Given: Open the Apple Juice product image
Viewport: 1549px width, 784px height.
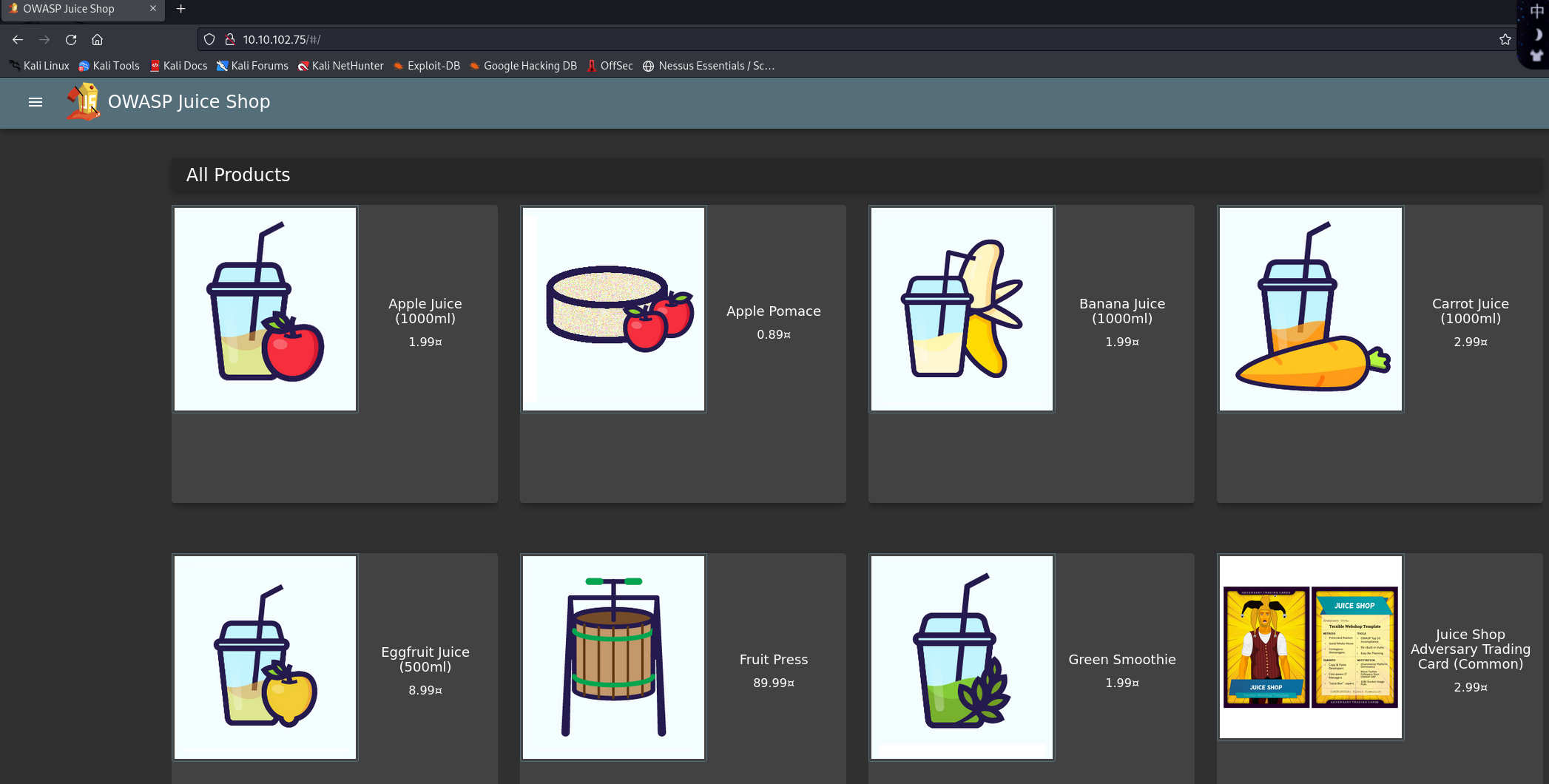Looking at the screenshot, I should click(266, 309).
